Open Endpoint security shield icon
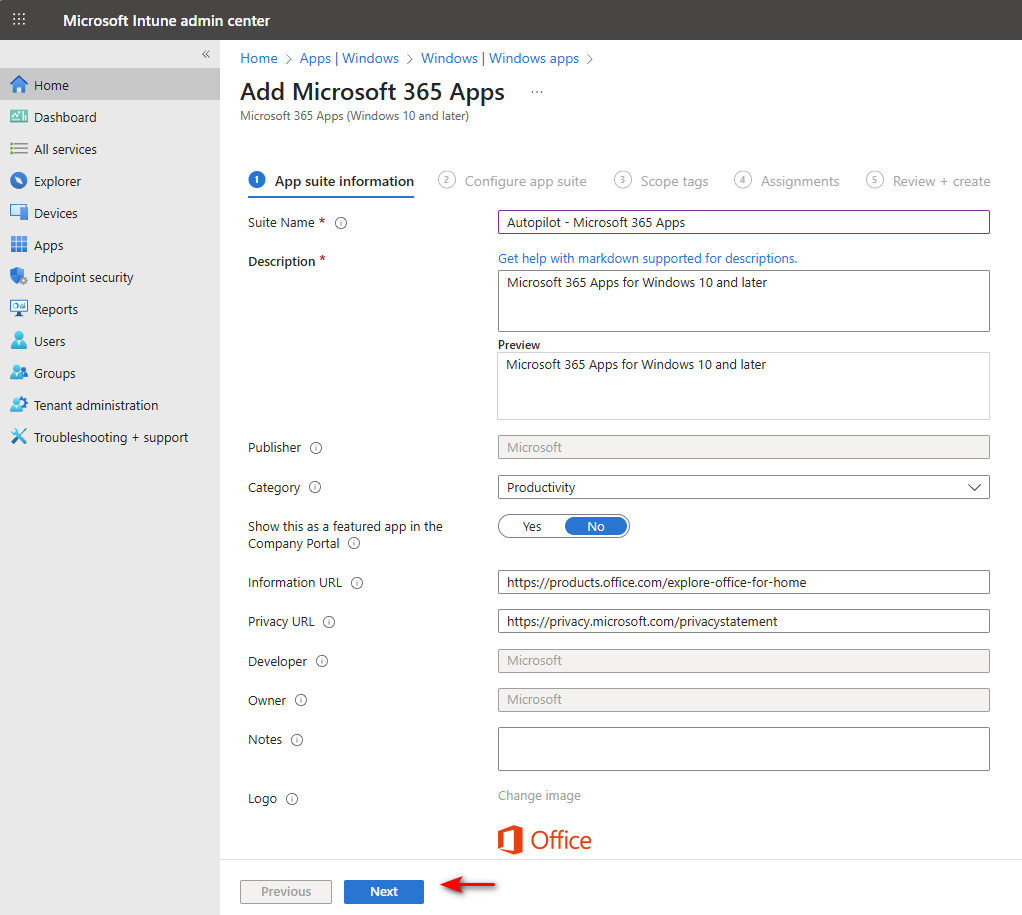1022x915 pixels. (18, 277)
